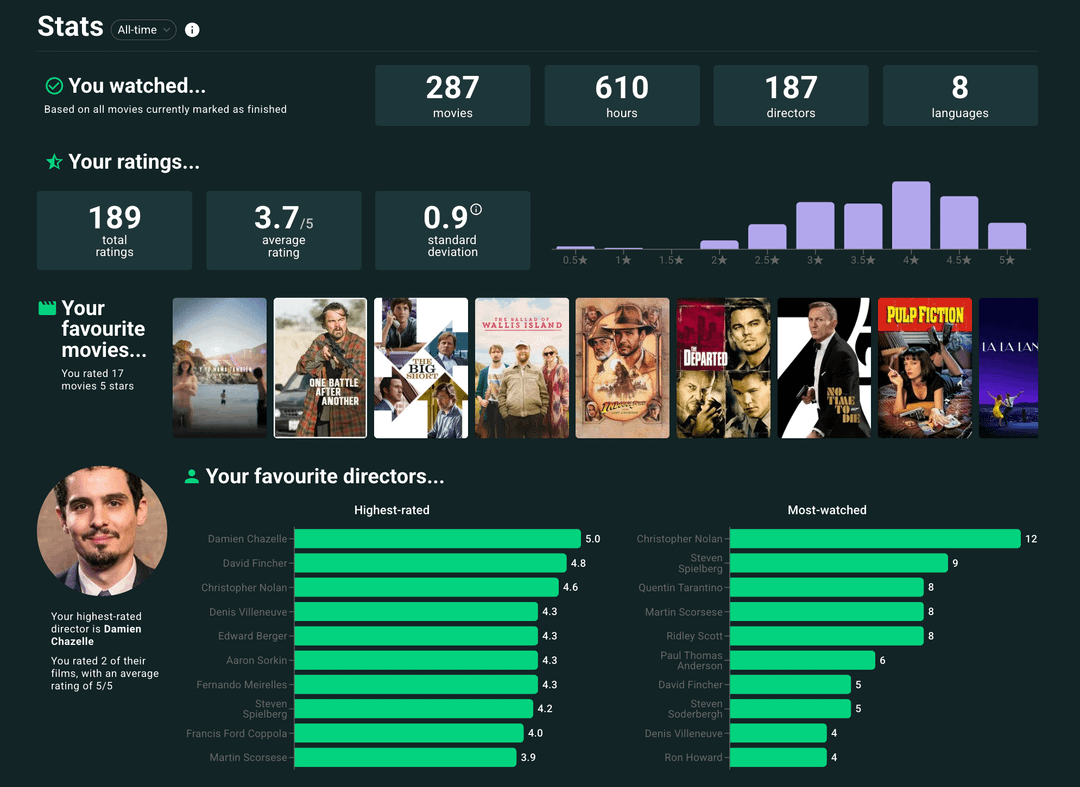Click the star icon beside Your ratings
Image resolution: width=1080 pixels, height=787 pixels.
[55, 162]
